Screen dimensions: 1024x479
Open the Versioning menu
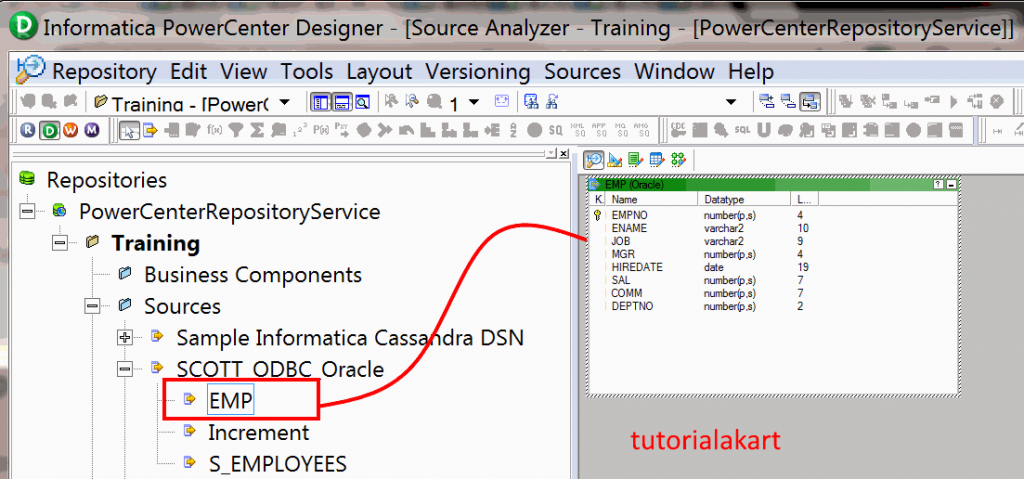pos(477,71)
